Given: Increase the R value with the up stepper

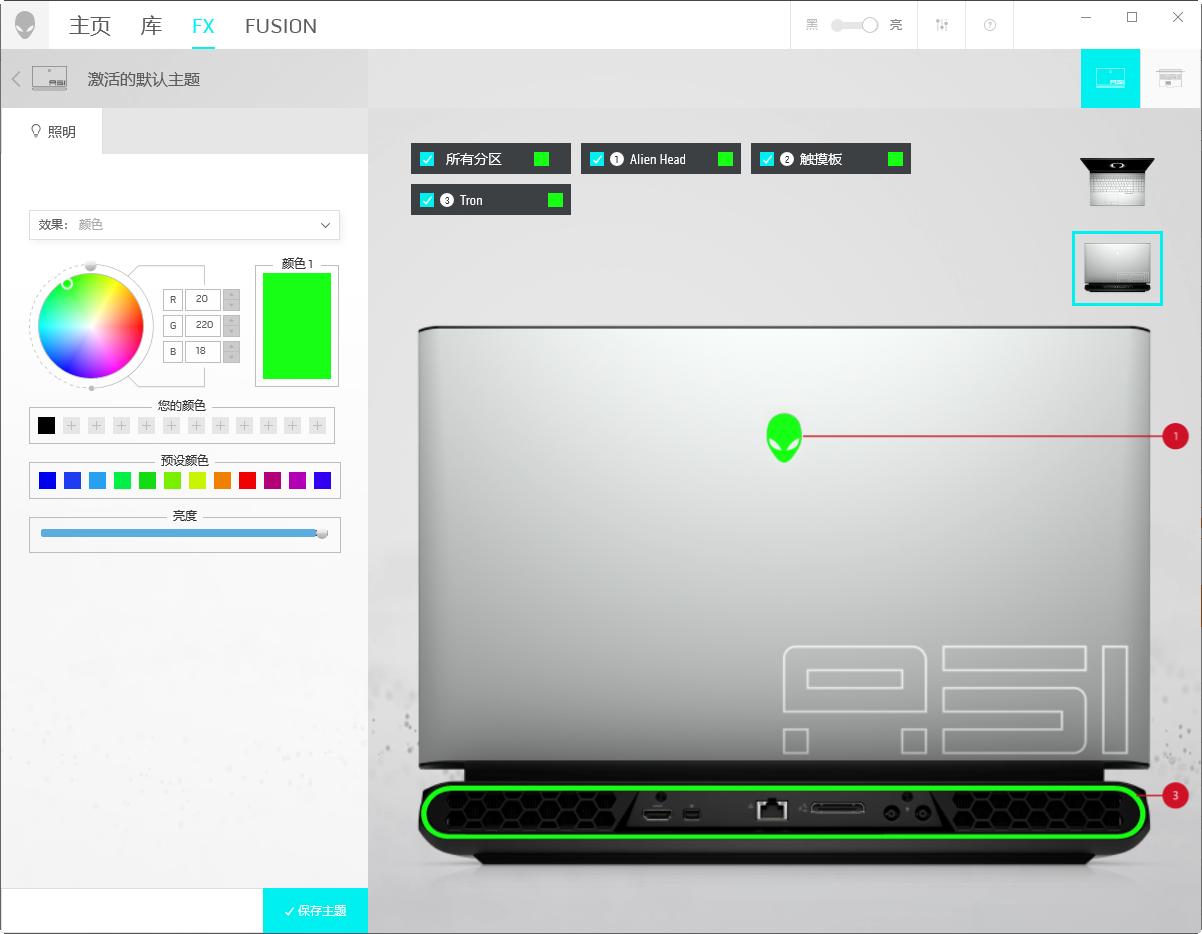Looking at the screenshot, I should click(x=231, y=294).
